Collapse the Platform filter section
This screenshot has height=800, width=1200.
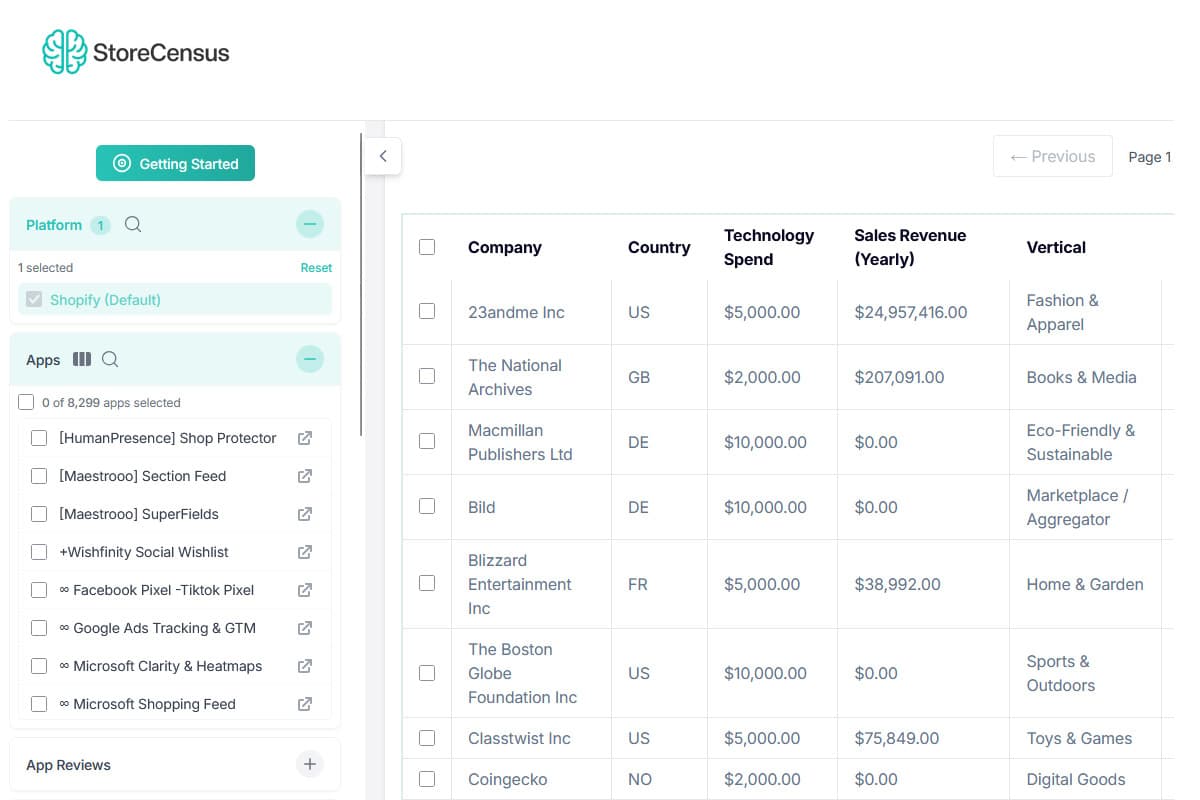[x=310, y=224]
